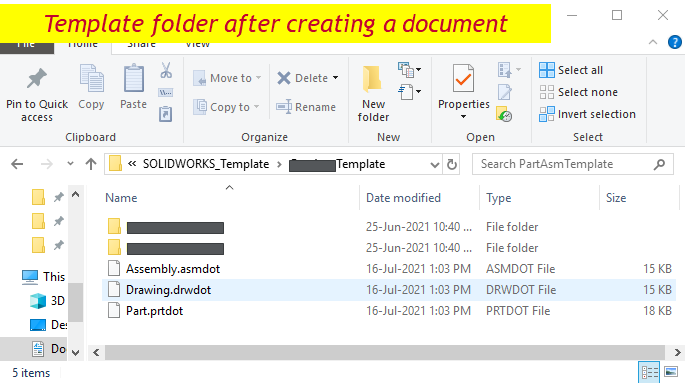The width and height of the screenshot is (685, 383).
Task: Select the Assembly.asmdot file
Action: [x=389, y=269]
